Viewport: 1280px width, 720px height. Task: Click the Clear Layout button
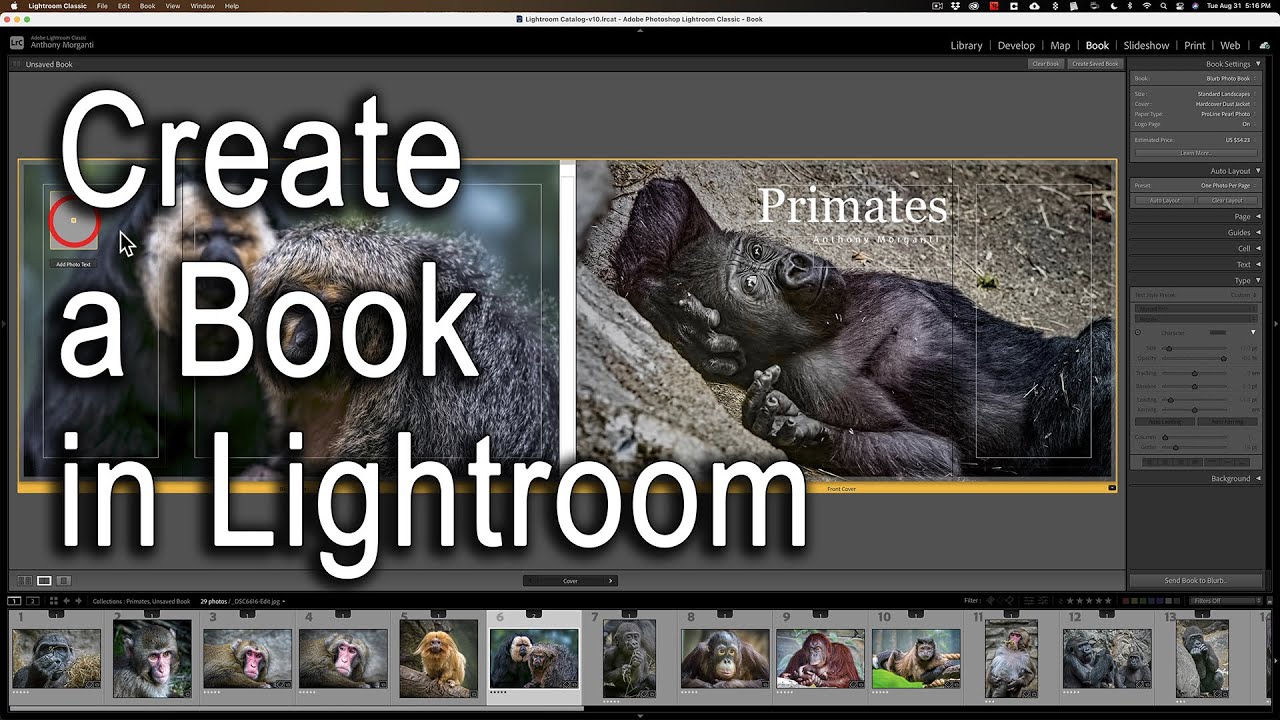coord(1227,200)
